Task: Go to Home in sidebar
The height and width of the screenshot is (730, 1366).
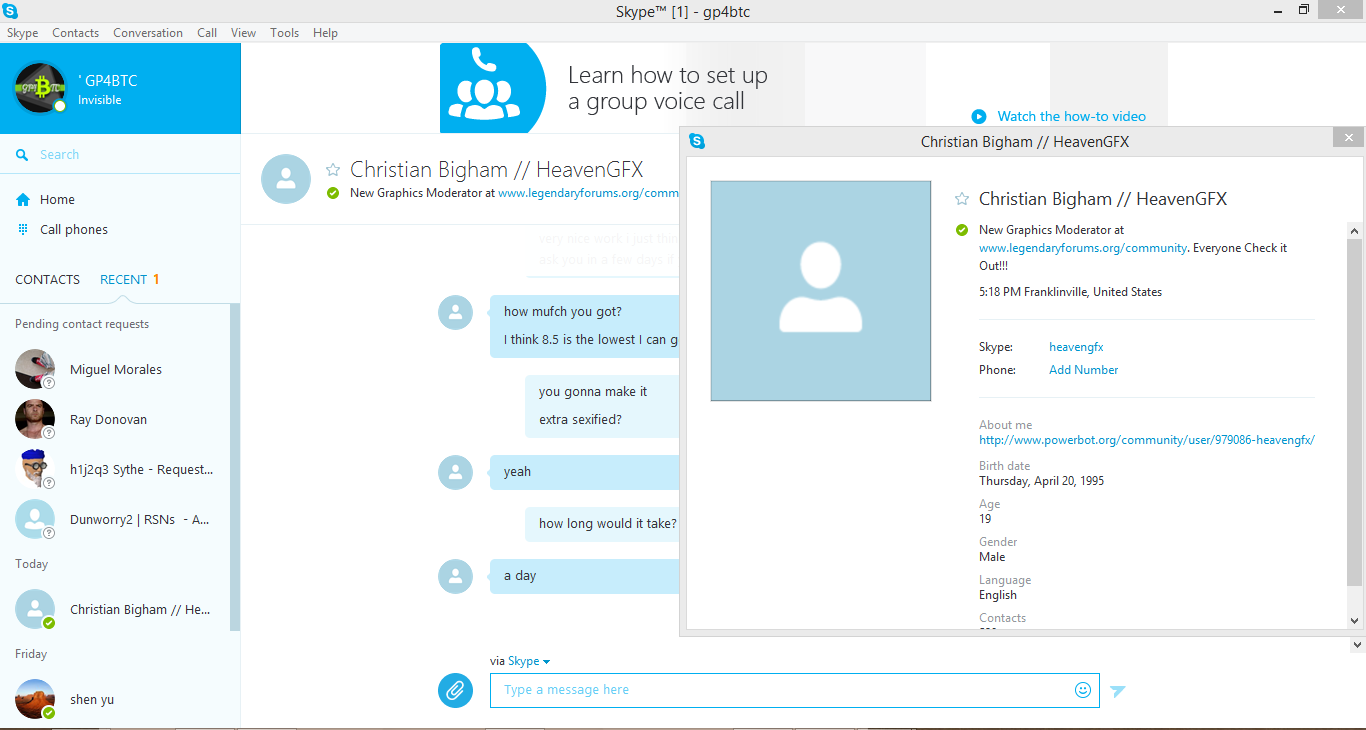Action: point(57,199)
